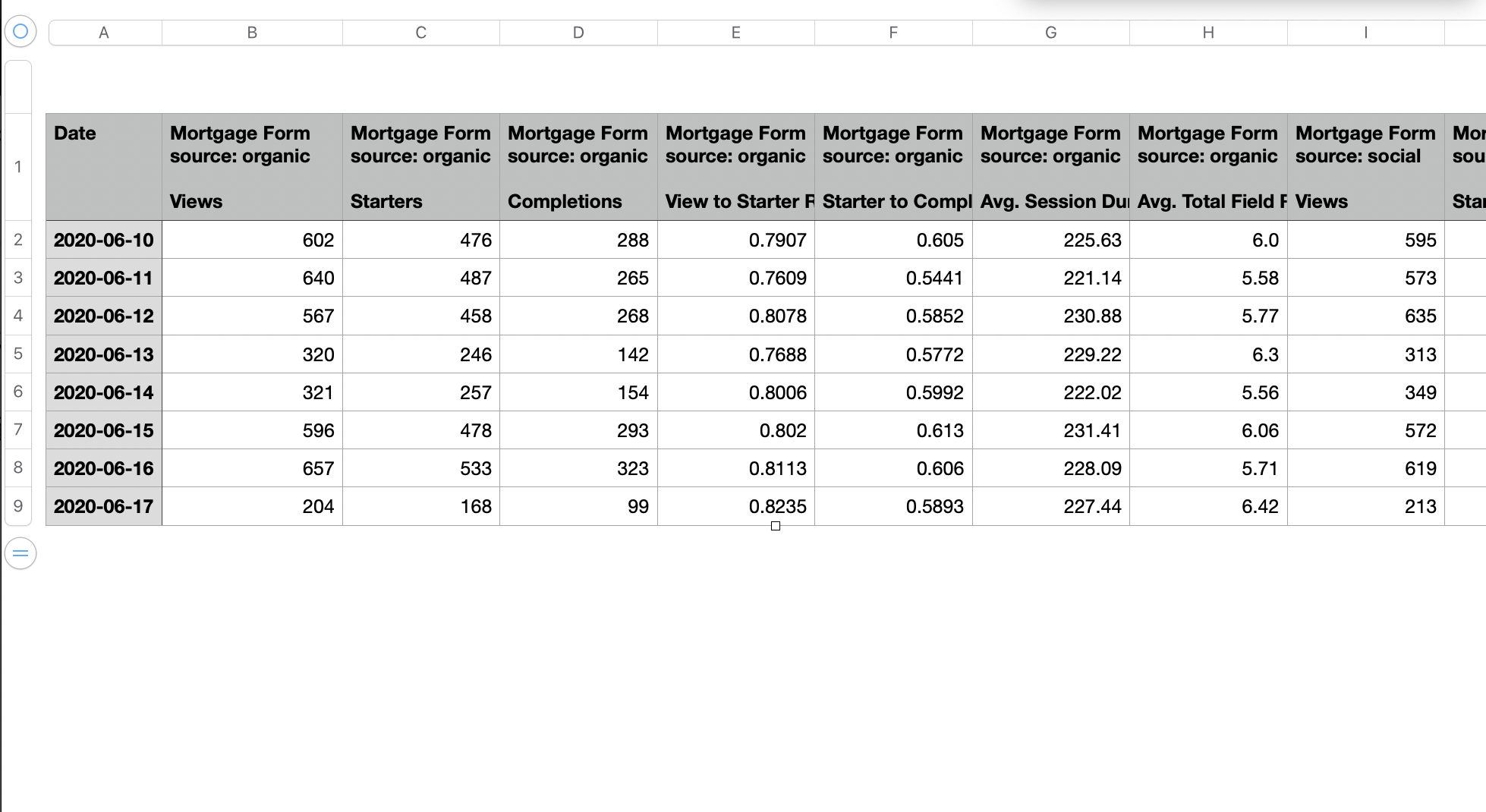Viewport: 1486px width, 812px height.
Task: Select column B header
Action: [252, 33]
